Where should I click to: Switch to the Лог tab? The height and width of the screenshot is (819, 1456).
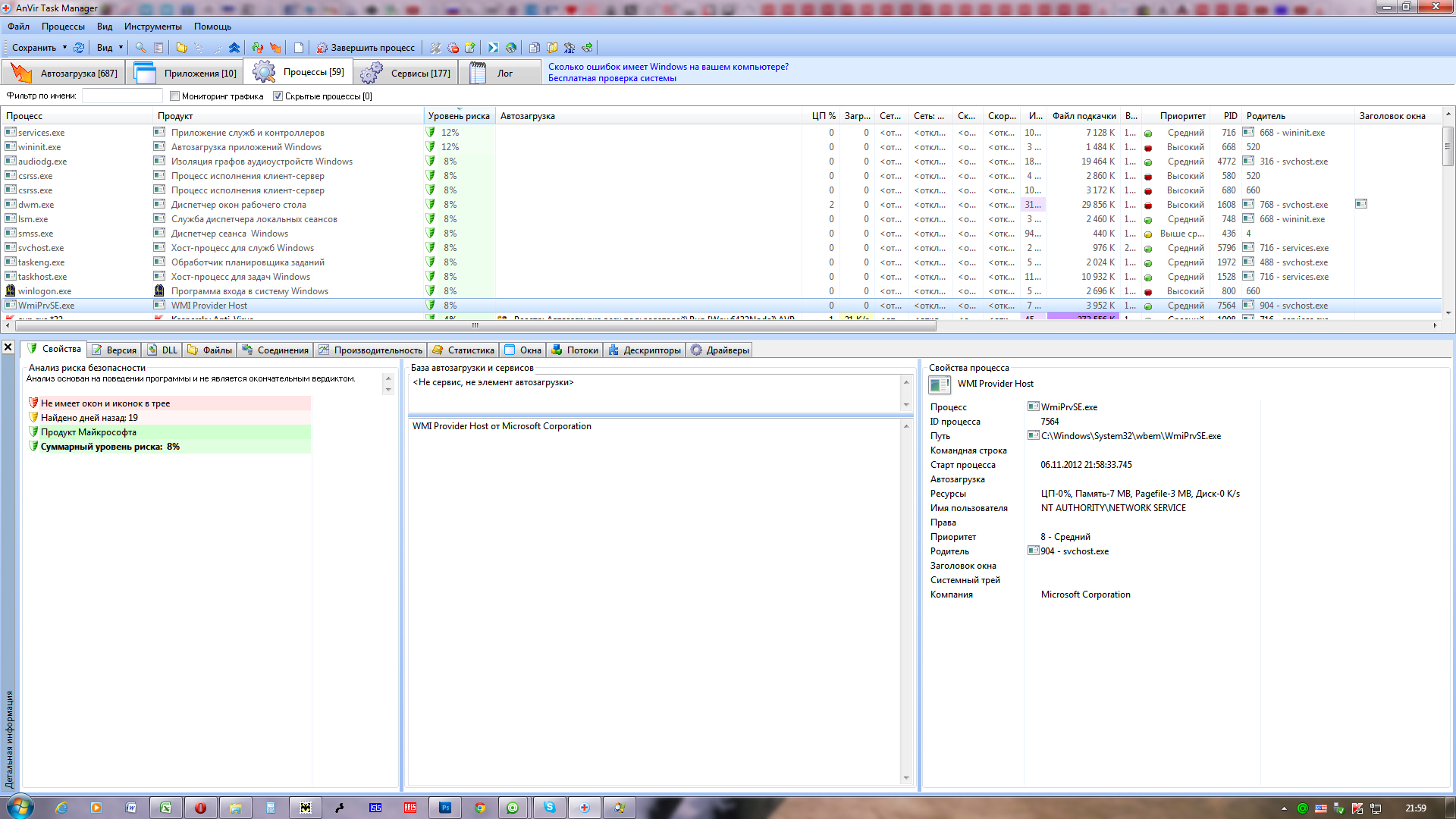tap(500, 74)
